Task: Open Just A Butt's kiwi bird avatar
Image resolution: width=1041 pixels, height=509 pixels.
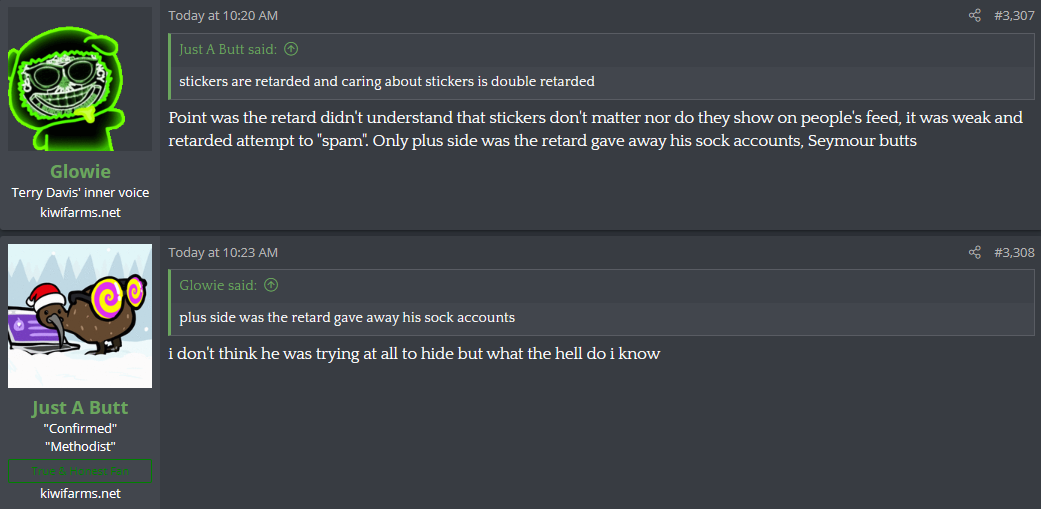Action: [x=80, y=316]
